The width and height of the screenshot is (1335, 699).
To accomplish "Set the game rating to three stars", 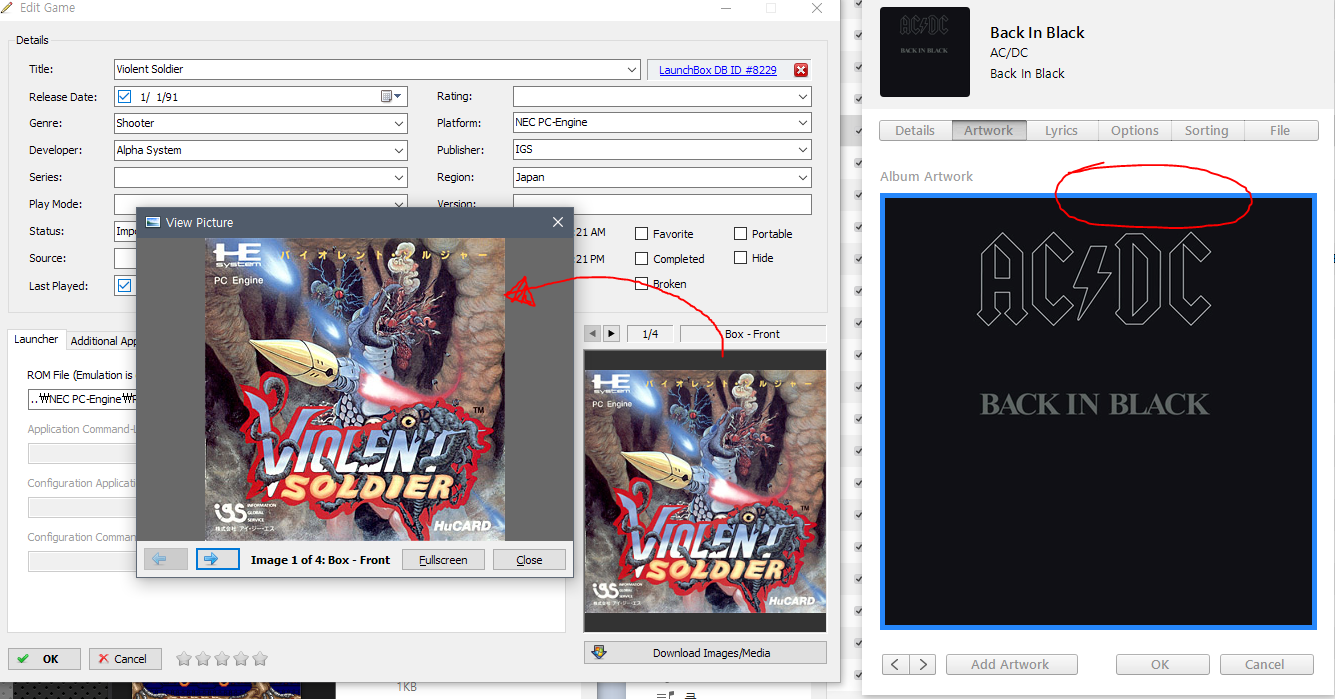I will click(x=222, y=659).
